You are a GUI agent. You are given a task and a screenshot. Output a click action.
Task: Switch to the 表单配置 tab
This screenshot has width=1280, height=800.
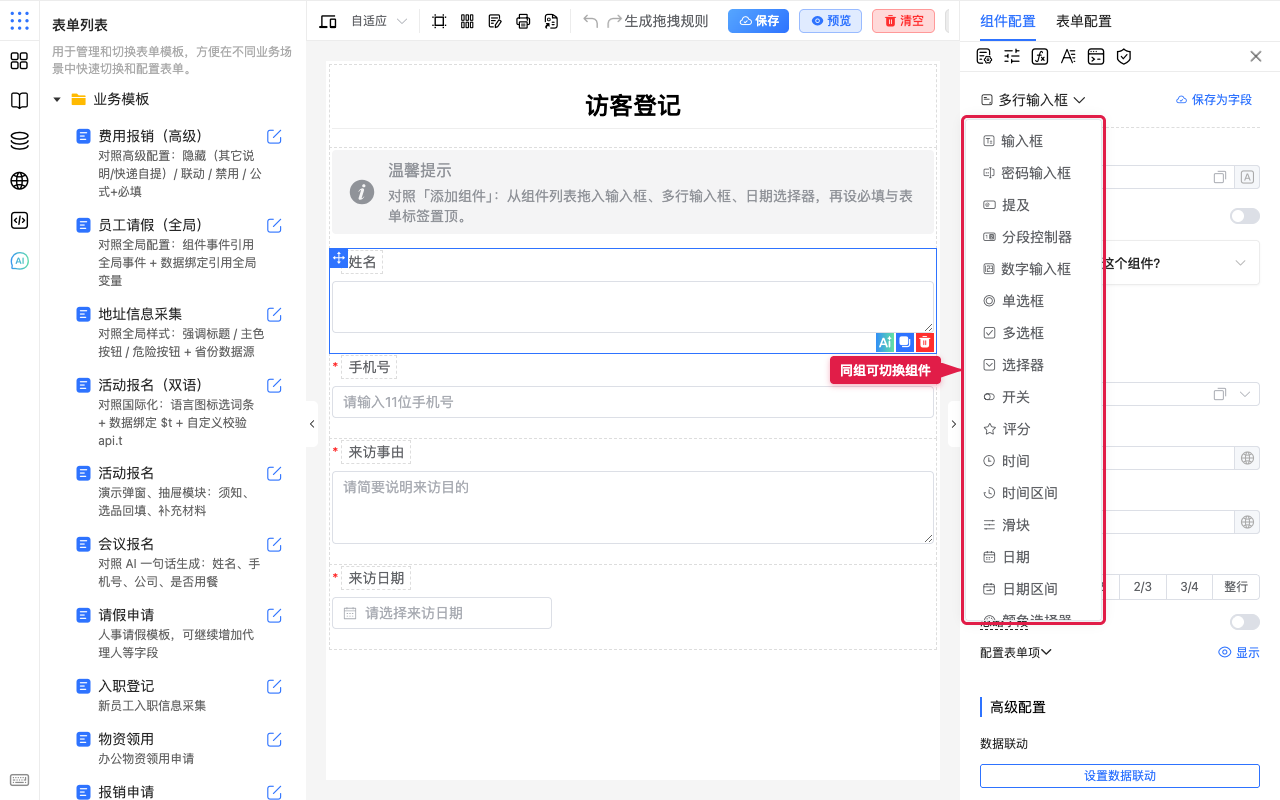tap(1083, 21)
